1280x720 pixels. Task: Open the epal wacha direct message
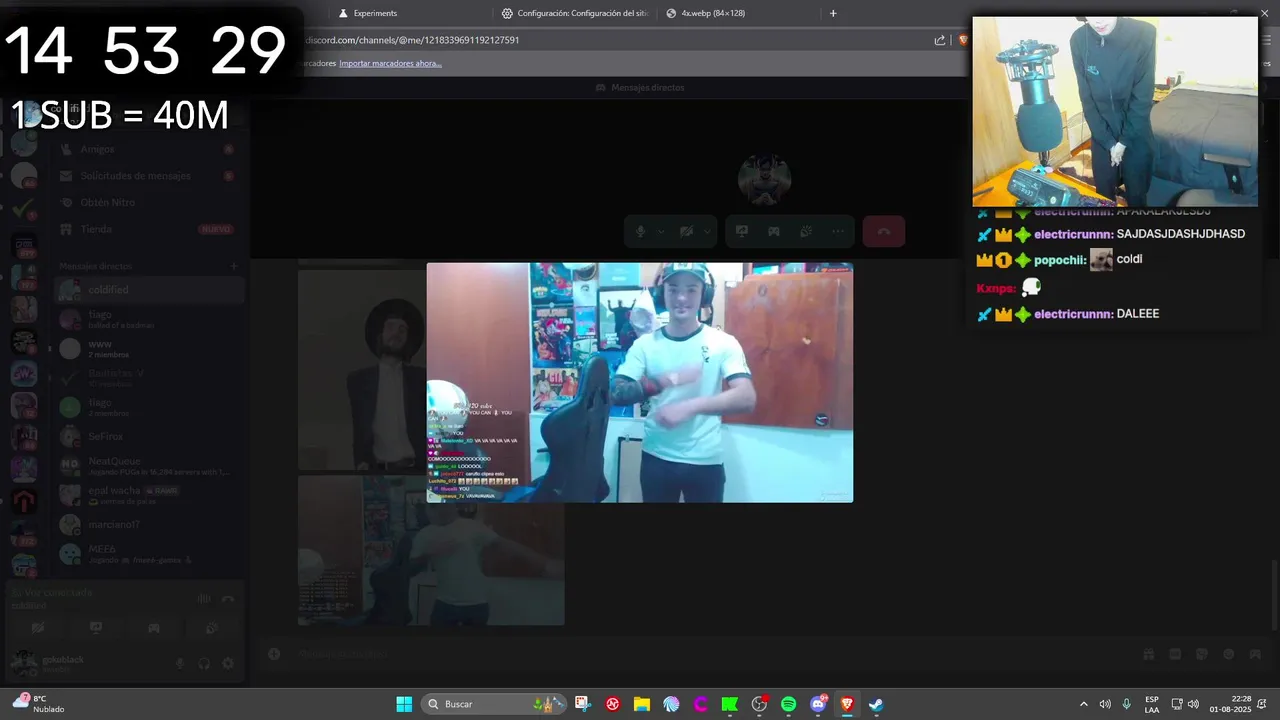(x=148, y=495)
